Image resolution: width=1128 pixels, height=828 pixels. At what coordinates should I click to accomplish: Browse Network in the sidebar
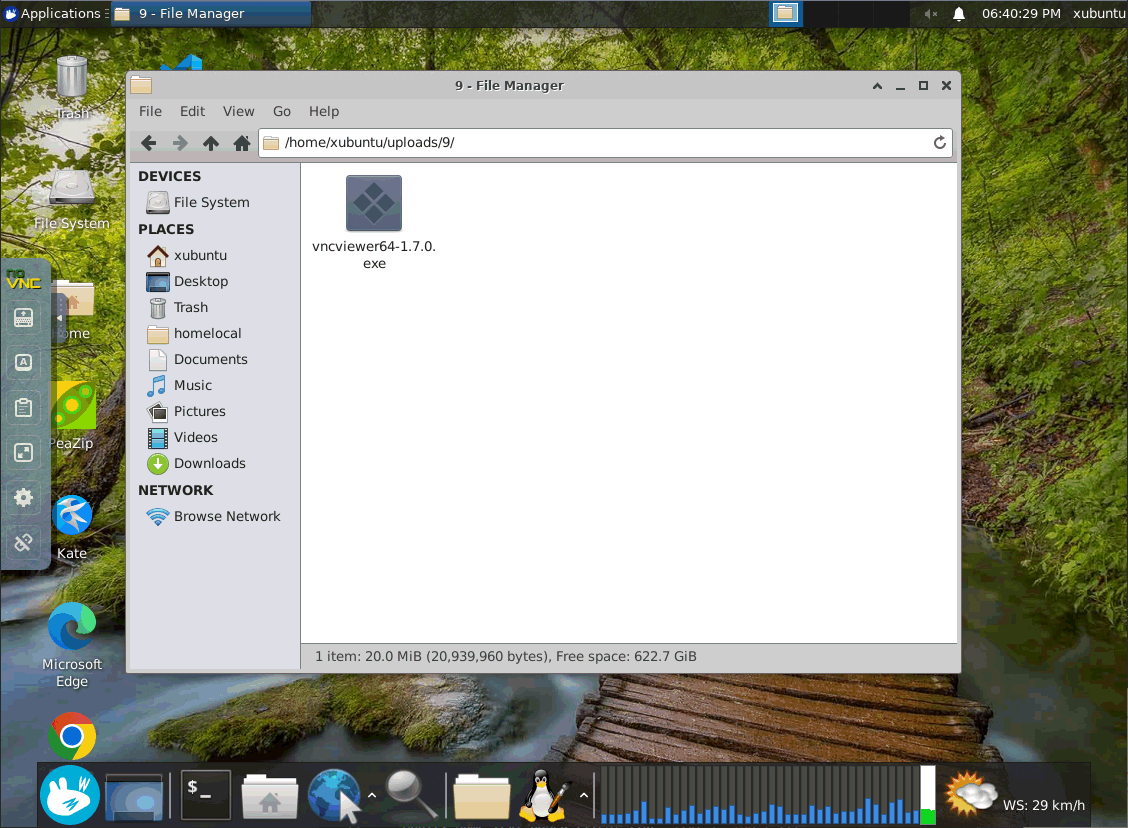[226, 516]
